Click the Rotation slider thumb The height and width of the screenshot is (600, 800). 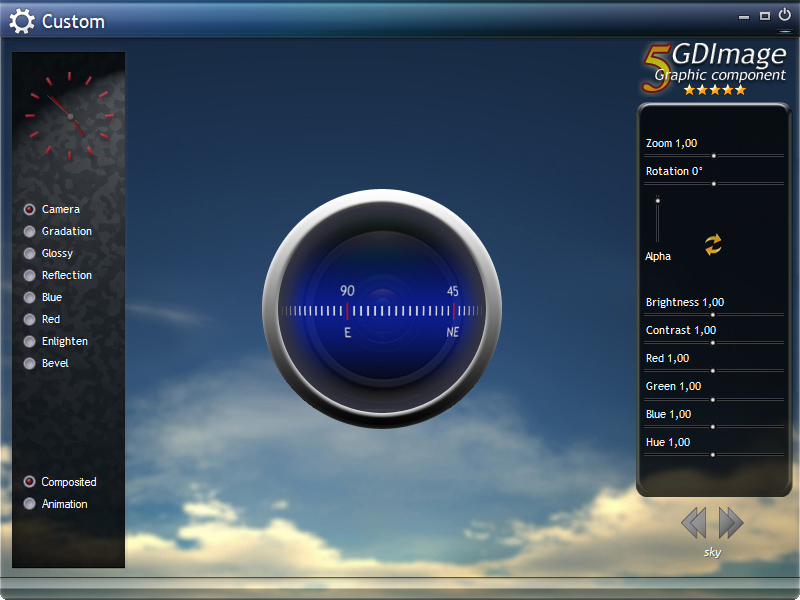click(714, 184)
